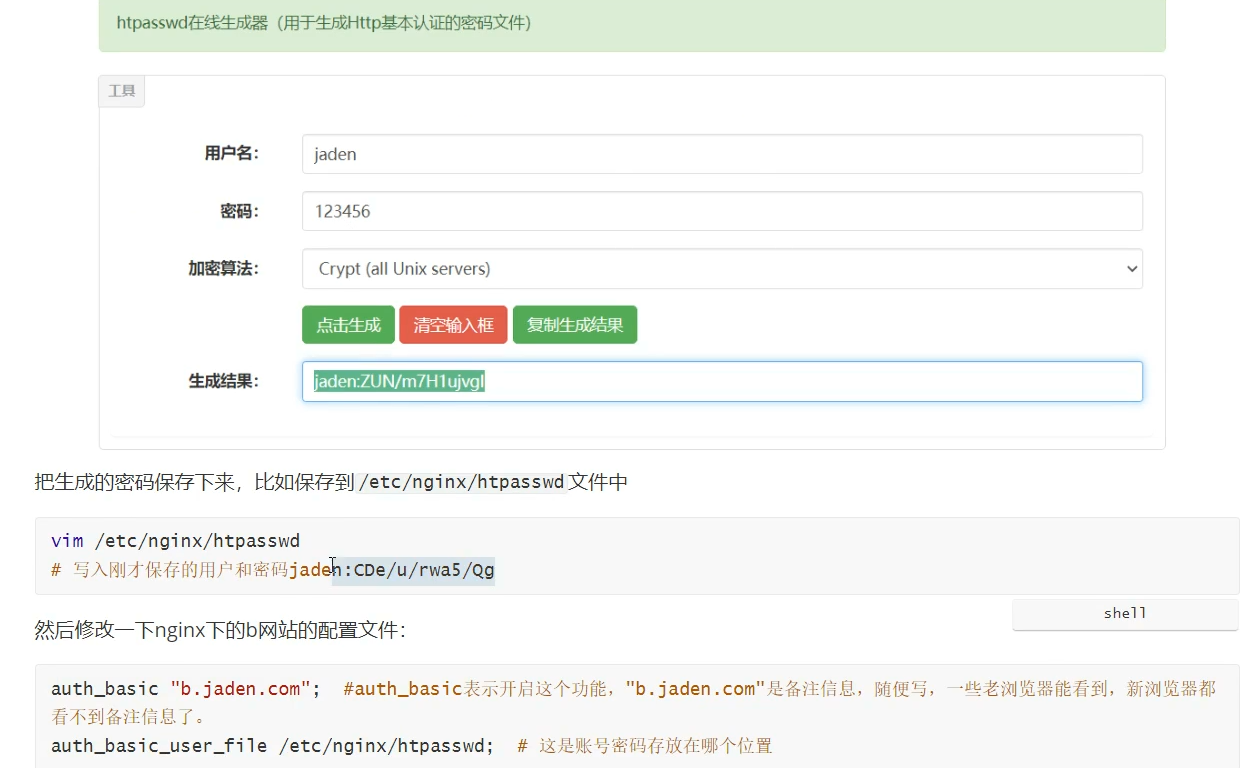The width and height of the screenshot is (1244, 768).
Task: Click the inline /etc/nginx/htpasswd path in paragraph
Action: pos(462,482)
